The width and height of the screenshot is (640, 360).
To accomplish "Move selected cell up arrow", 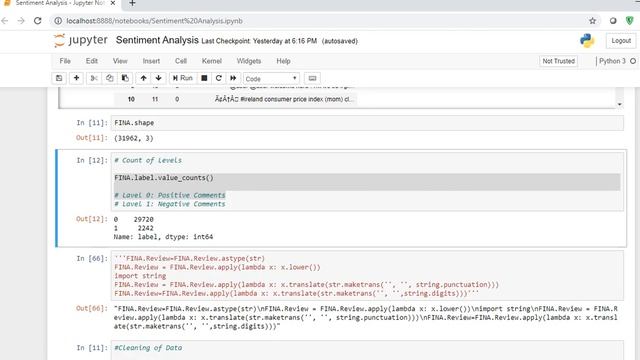I will [143, 78].
